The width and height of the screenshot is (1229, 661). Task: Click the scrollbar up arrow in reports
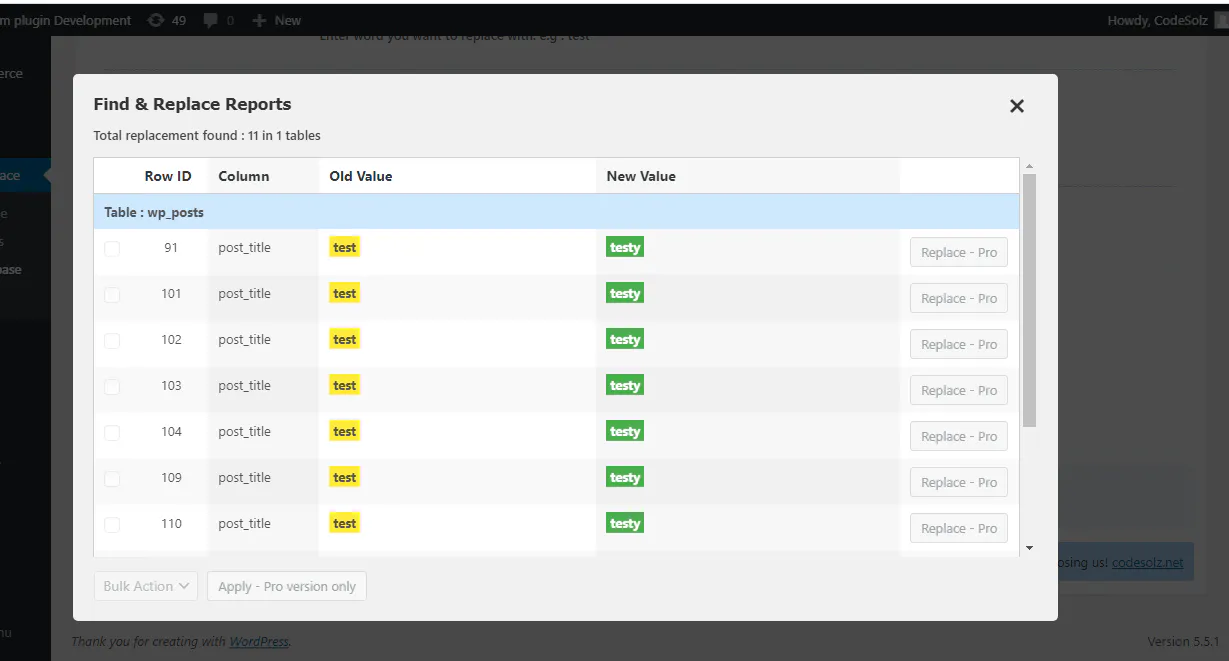point(1029,166)
